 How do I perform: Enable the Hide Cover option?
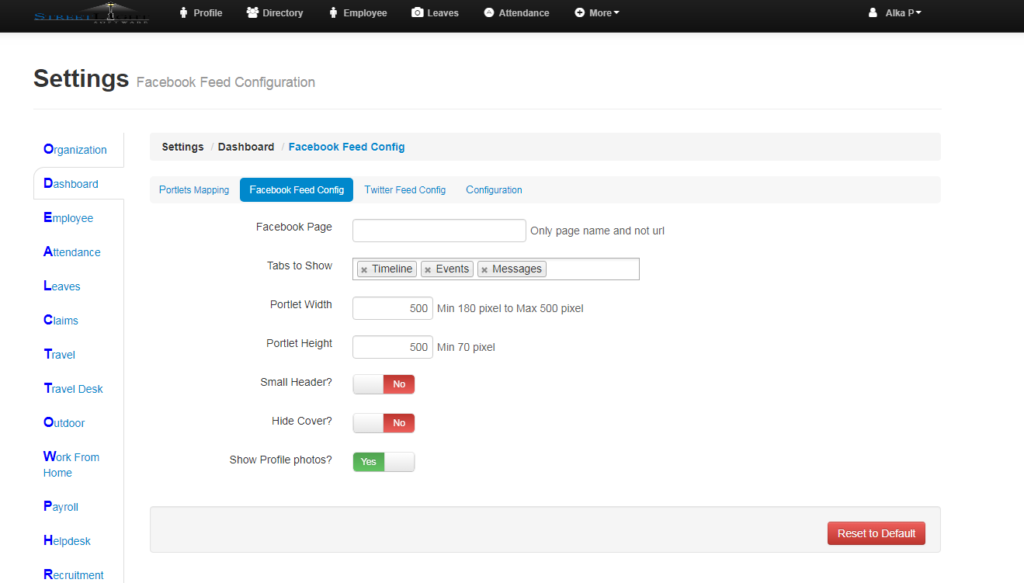coord(370,422)
